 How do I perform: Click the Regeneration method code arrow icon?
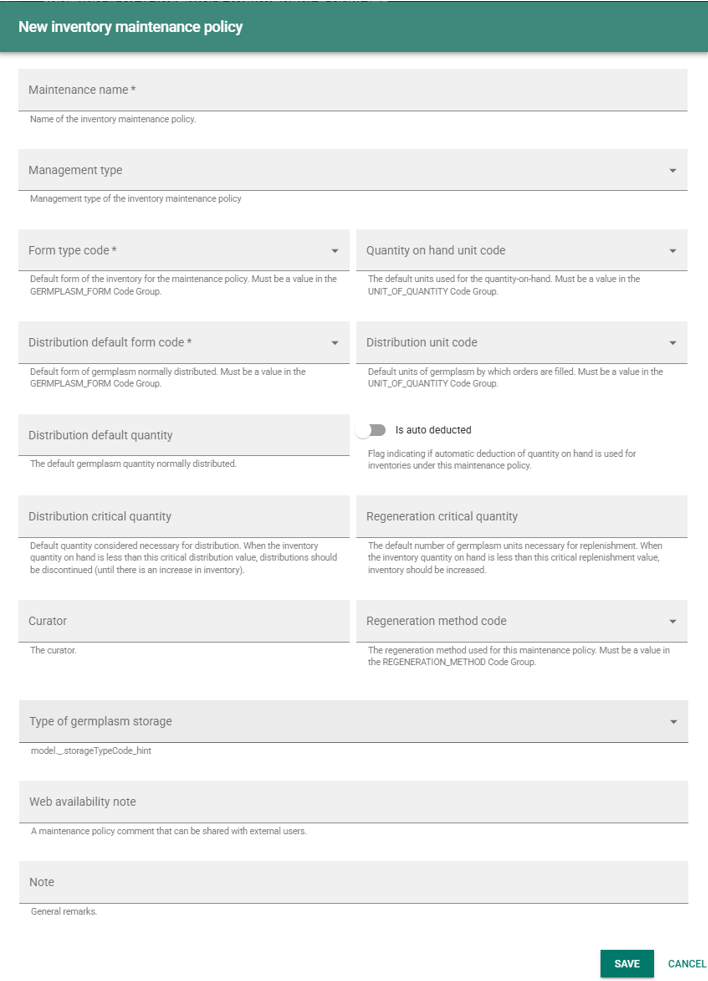673,622
